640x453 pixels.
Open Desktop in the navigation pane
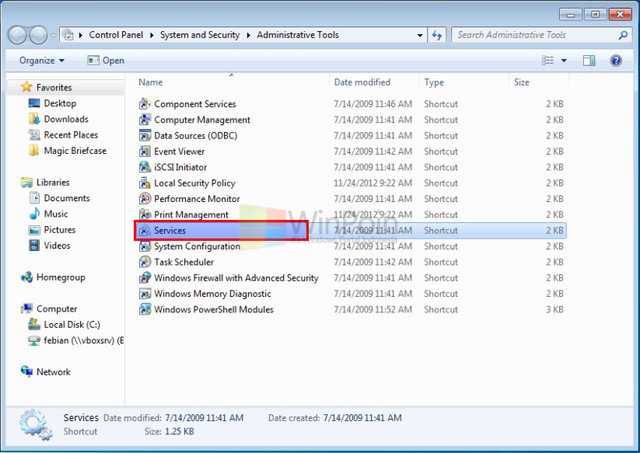click(x=60, y=103)
